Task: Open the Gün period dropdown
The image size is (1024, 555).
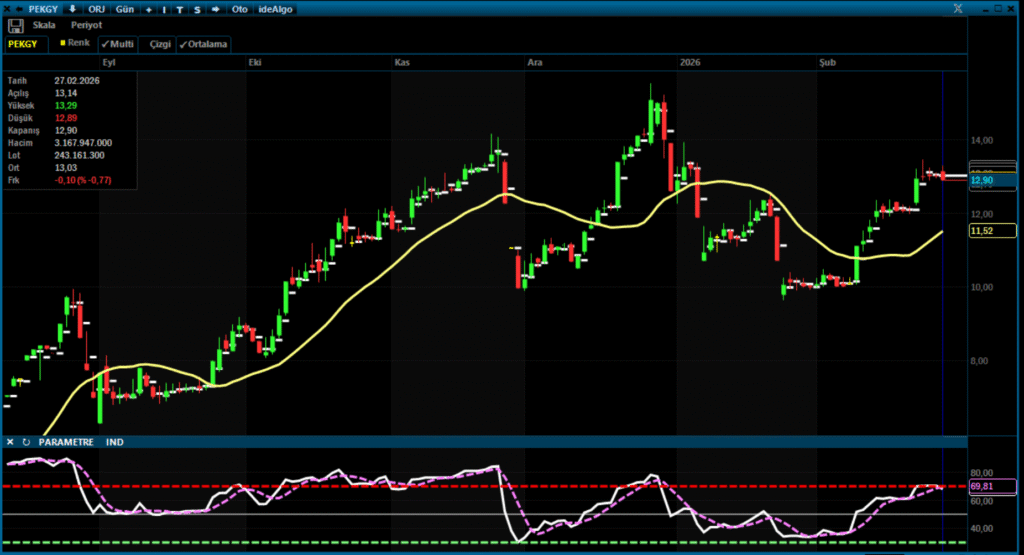Action: click(125, 8)
